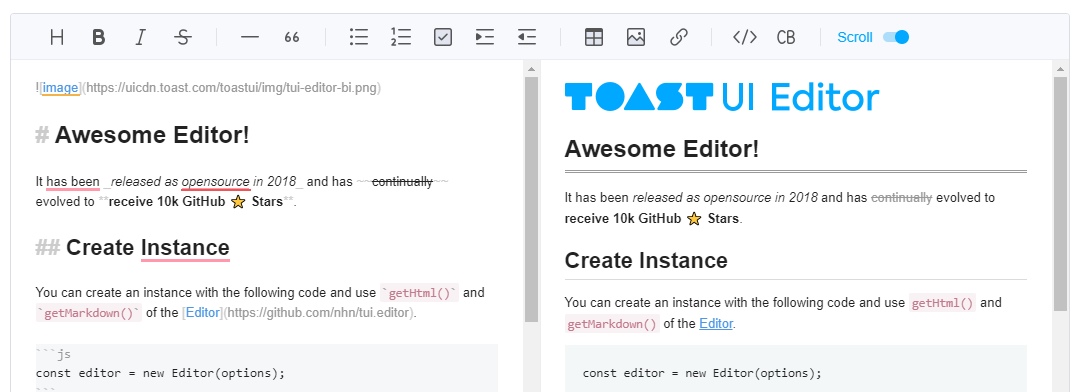Viewport: 1075px width, 392px height.
Task: Toggle the Scroll sync switch
Action: [x=895, y=37]
